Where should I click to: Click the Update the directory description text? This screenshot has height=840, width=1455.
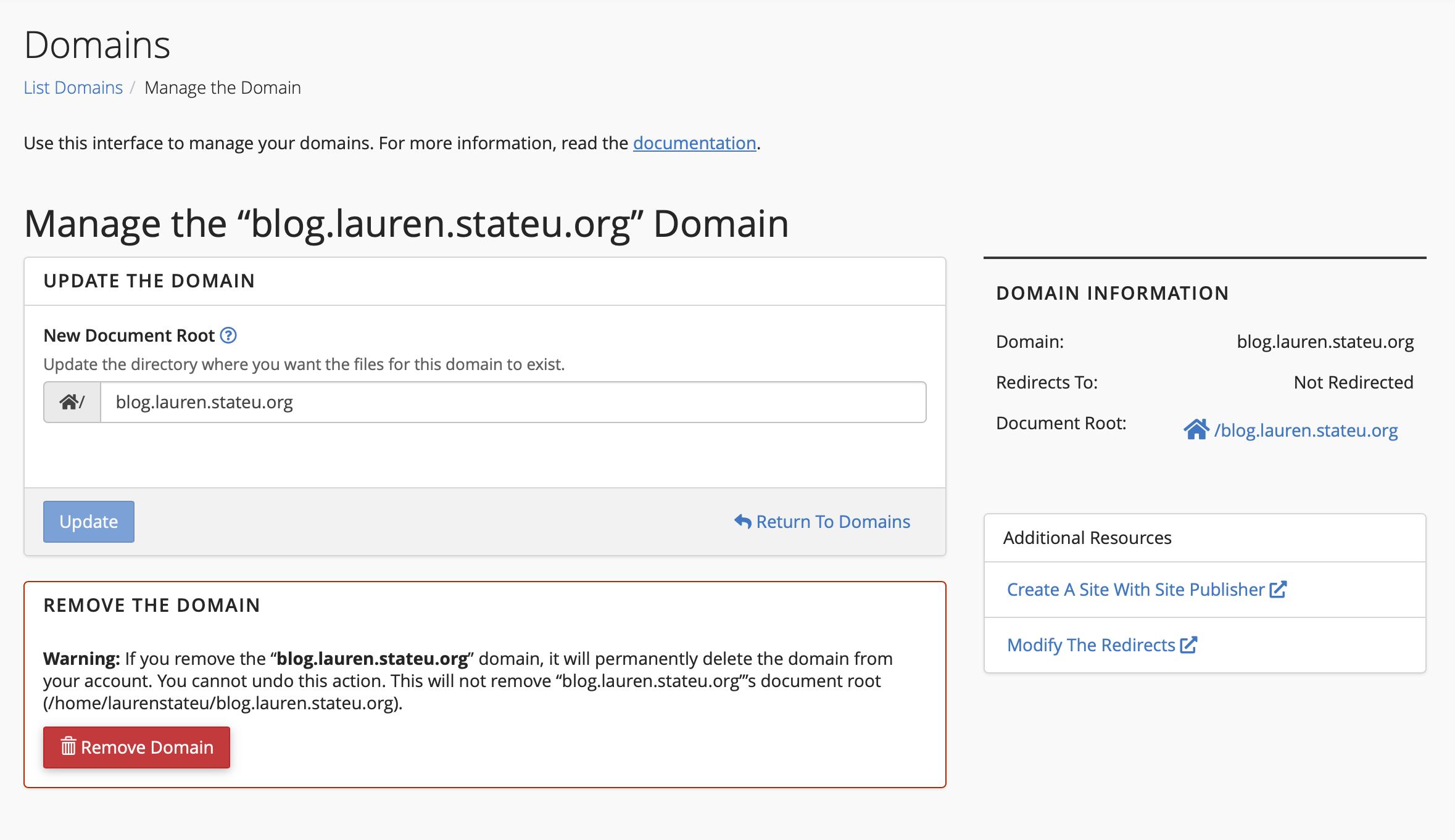click(304, 364)
